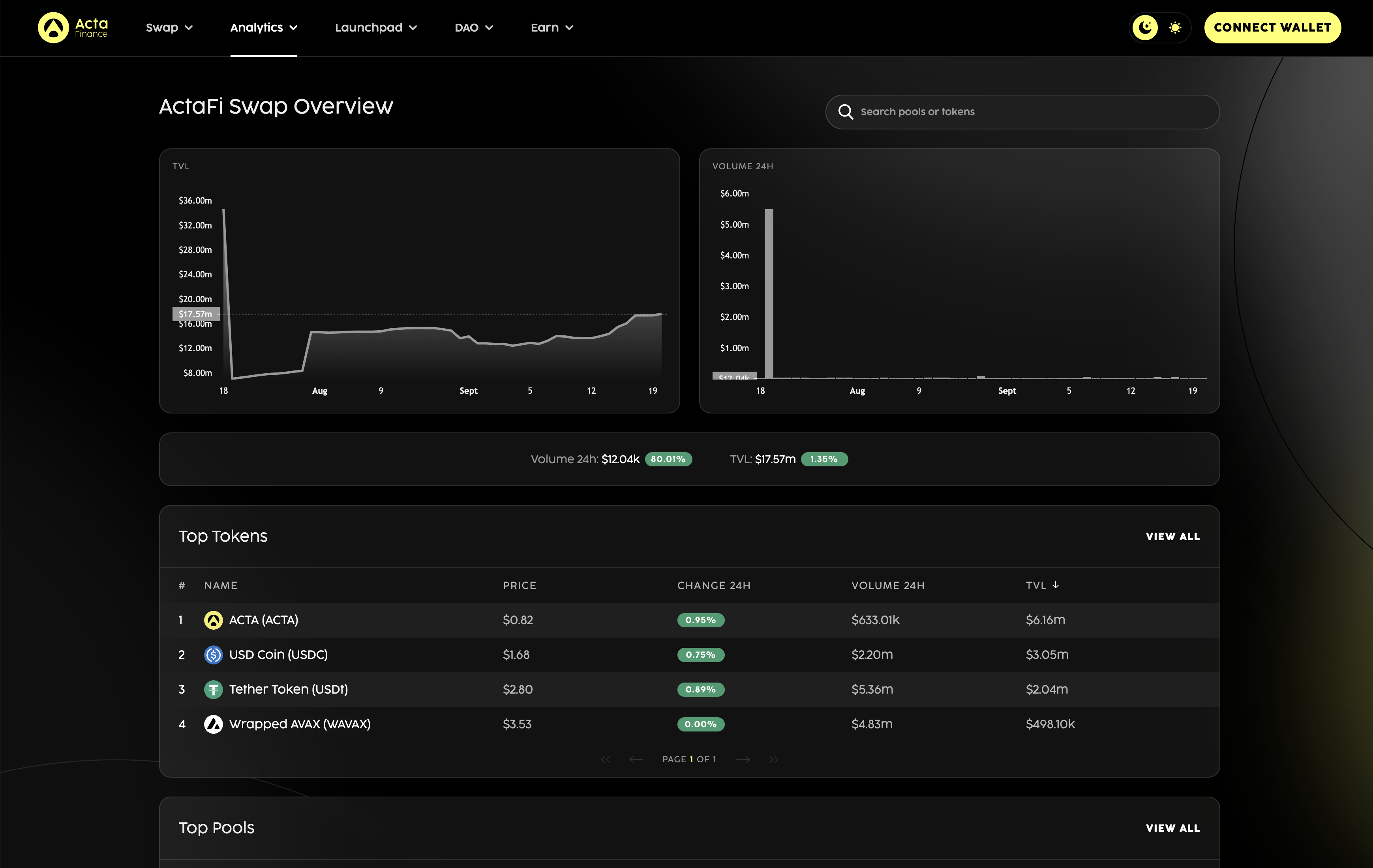Image resolution: width=1373 pixels, height=868 pixels.
Task: Click WAVAX 0.00% change badge
Action: 700,724
